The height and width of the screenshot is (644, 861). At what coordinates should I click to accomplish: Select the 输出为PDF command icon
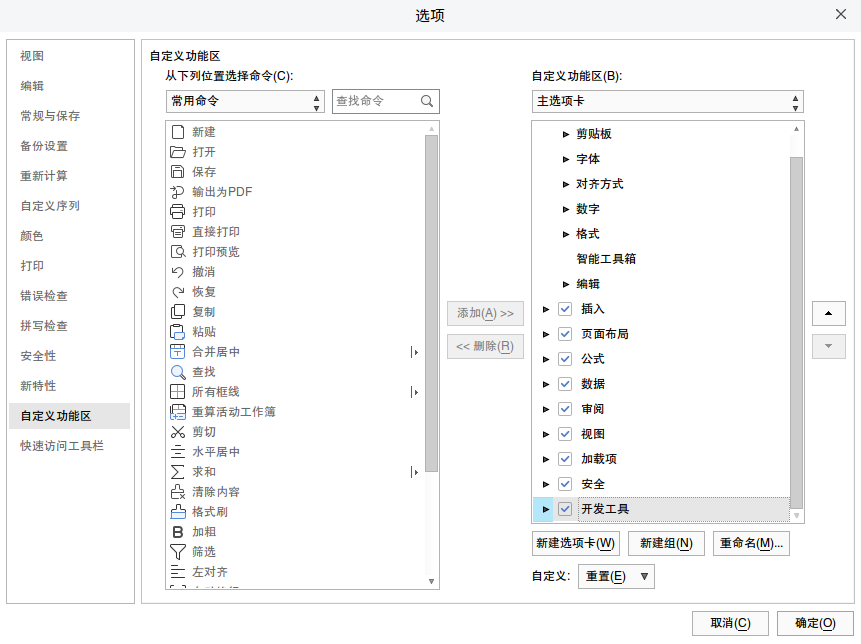[178, 191]
